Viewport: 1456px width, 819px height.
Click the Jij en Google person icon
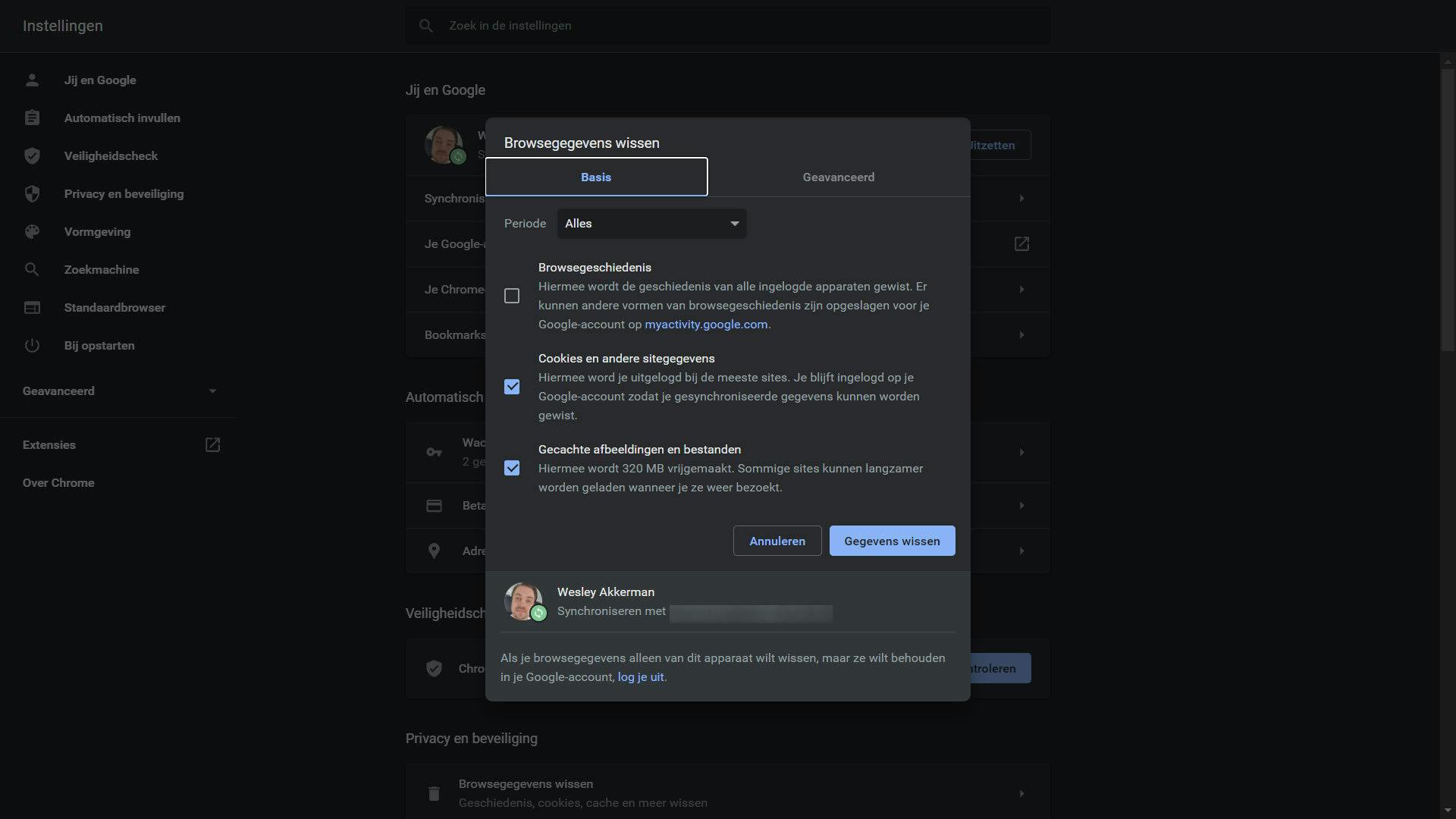(x=32, y=80)
